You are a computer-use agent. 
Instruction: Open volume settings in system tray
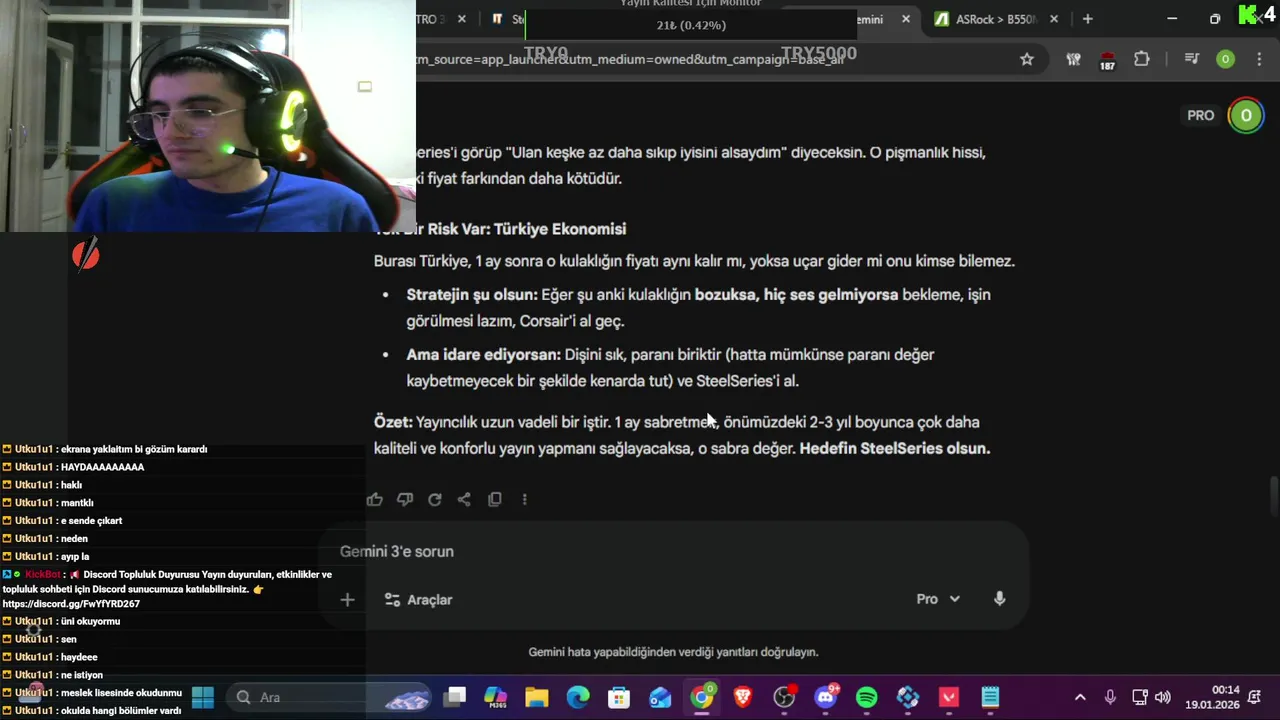coord(1163,697)
